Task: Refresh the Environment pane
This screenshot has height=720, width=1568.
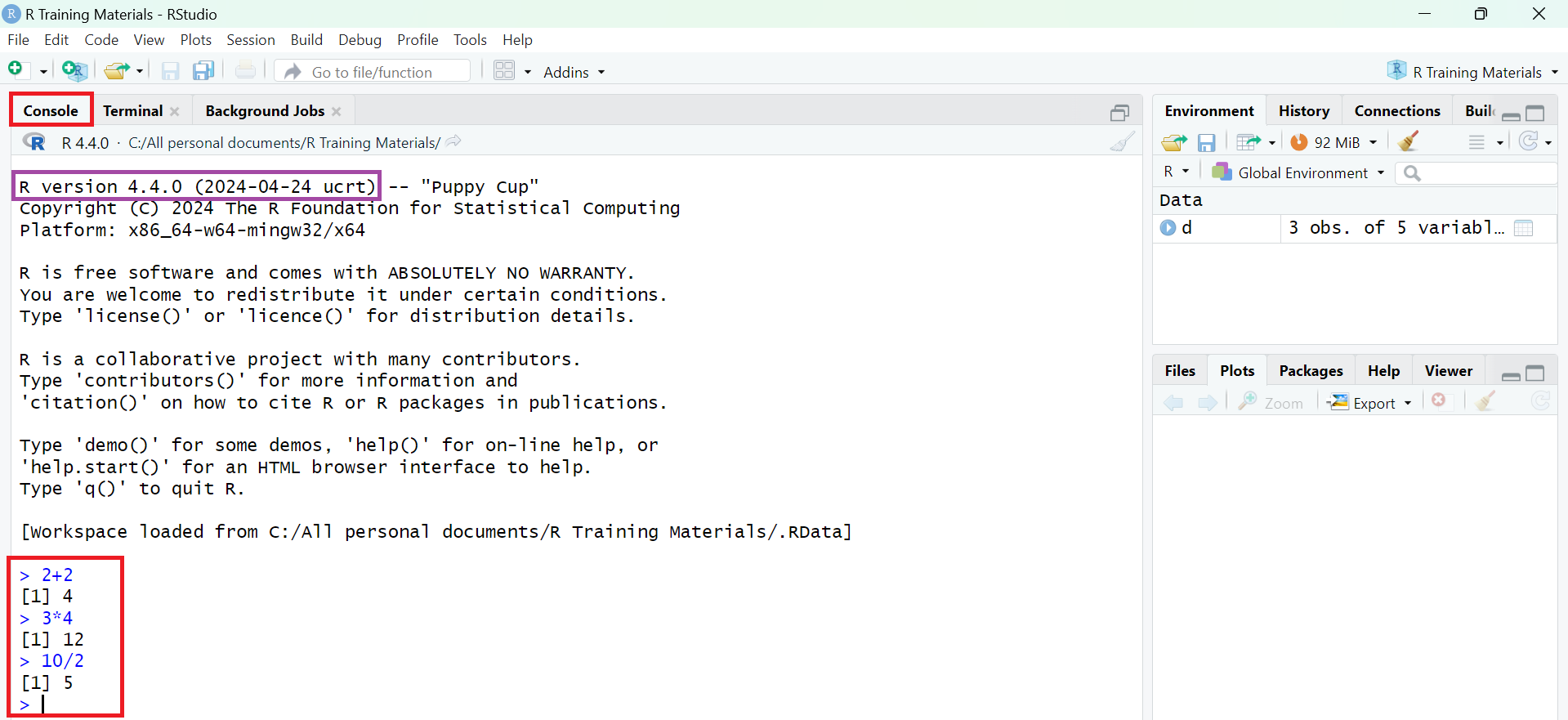Action: coord(1529,141)
